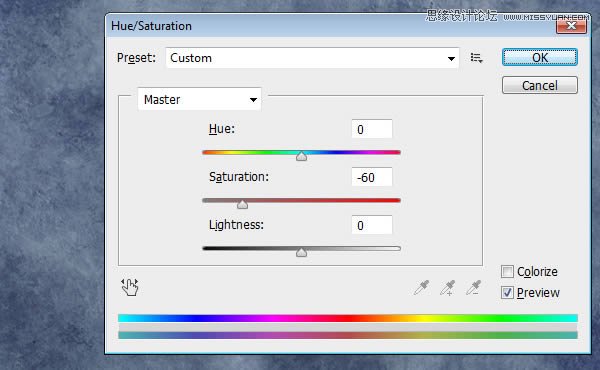Focus the Saturation value field showing -60
The width and height of the screenshot is (600, 370).
click(372, 177)
